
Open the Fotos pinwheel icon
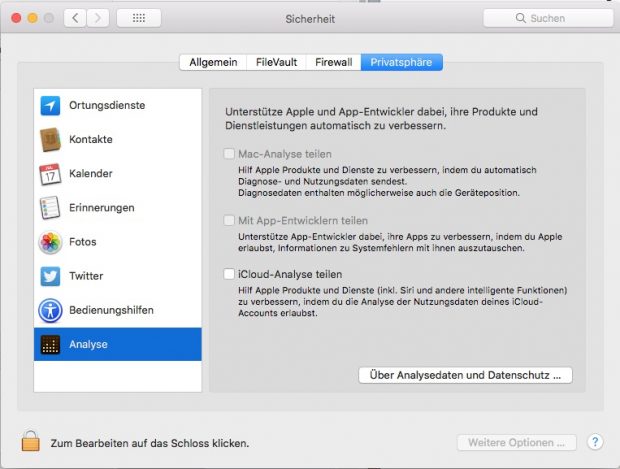click(x=50, y=242)
